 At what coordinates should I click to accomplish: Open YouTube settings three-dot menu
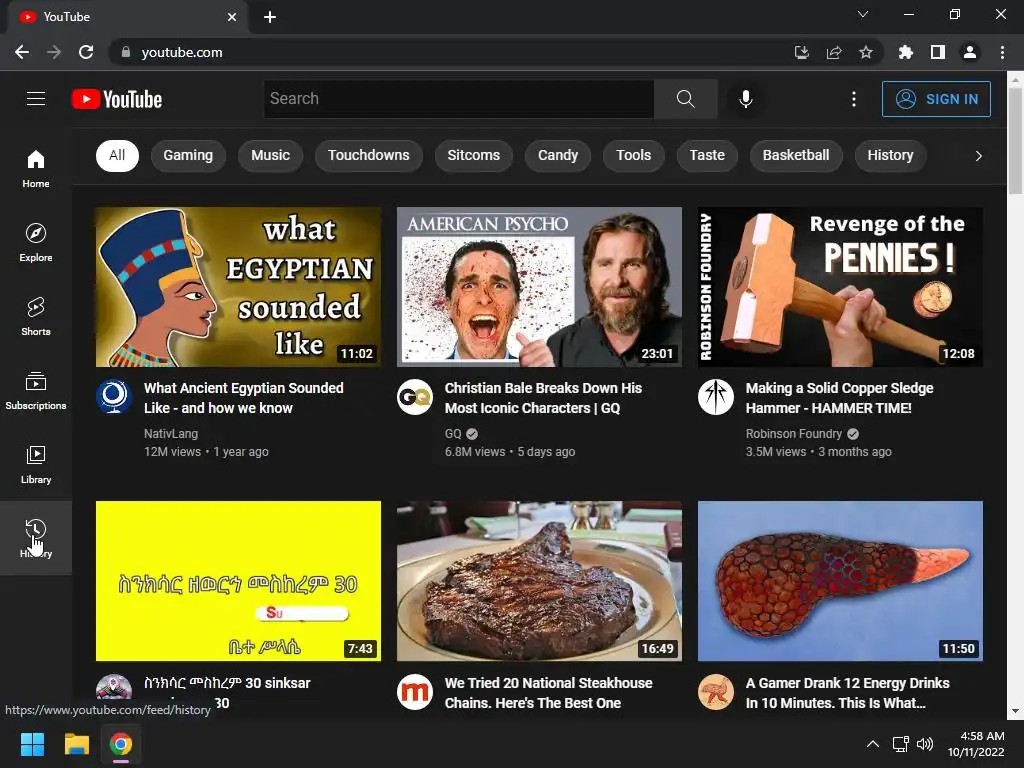pyautogui.click(x=854, y=99)
